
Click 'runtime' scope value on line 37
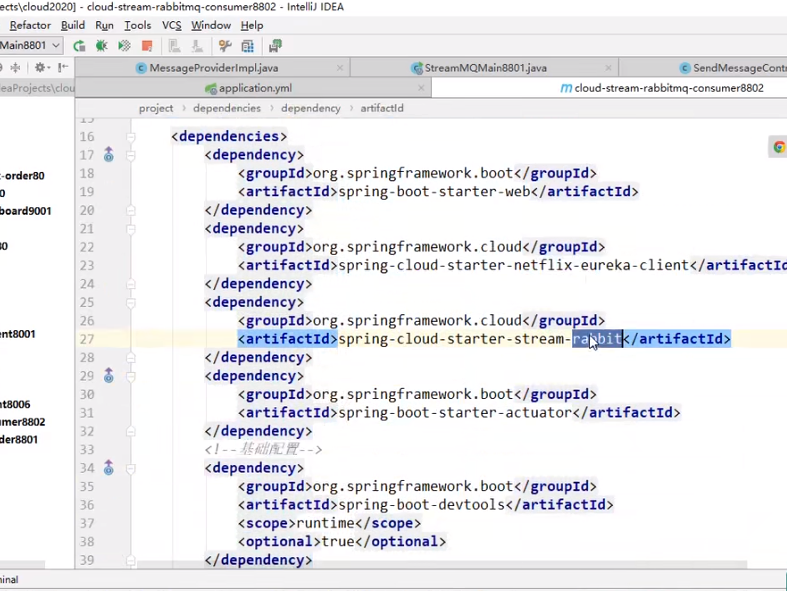point(325,524)
